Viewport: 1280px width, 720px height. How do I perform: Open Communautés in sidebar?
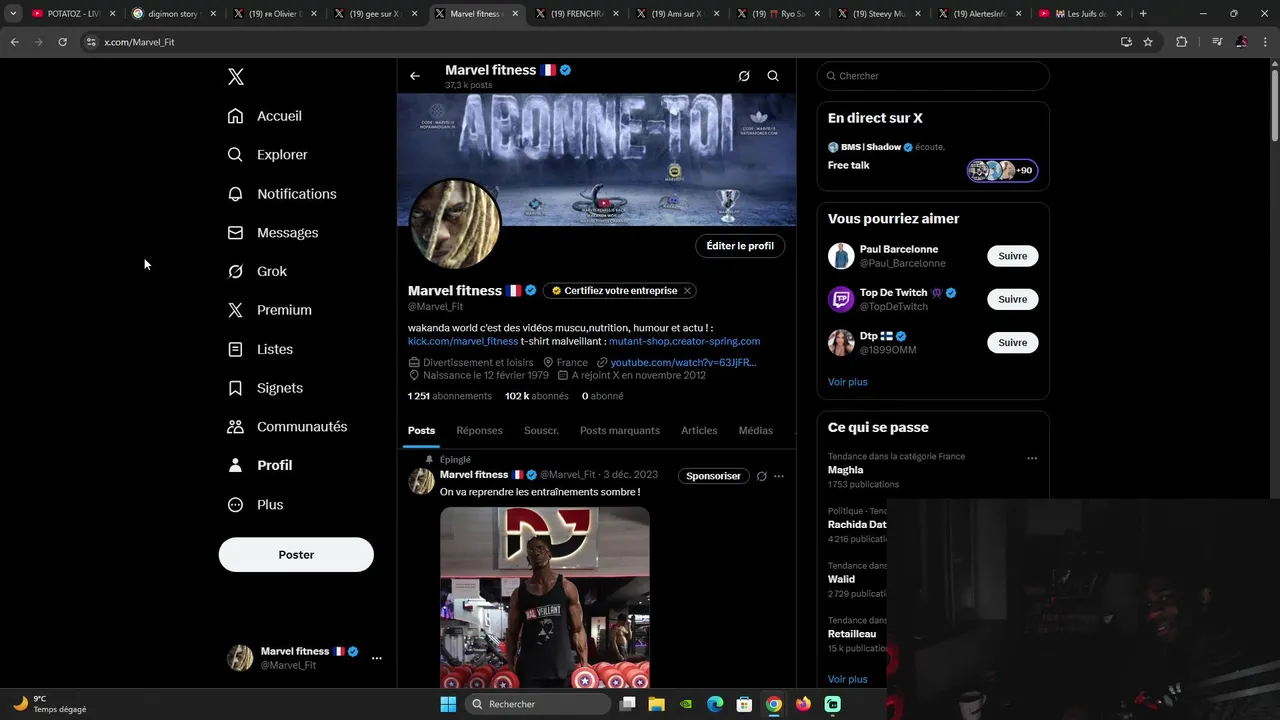[x=287, y=427]
